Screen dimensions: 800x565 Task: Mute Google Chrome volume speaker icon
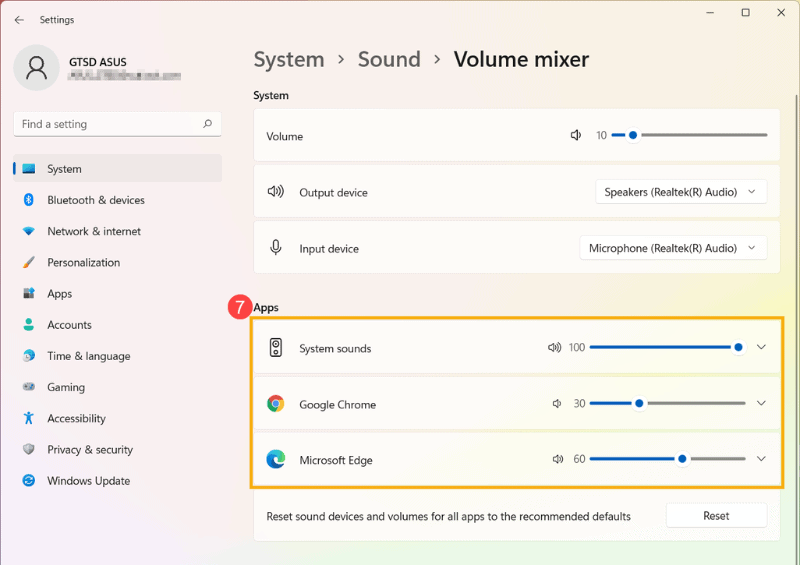[557, 404]
